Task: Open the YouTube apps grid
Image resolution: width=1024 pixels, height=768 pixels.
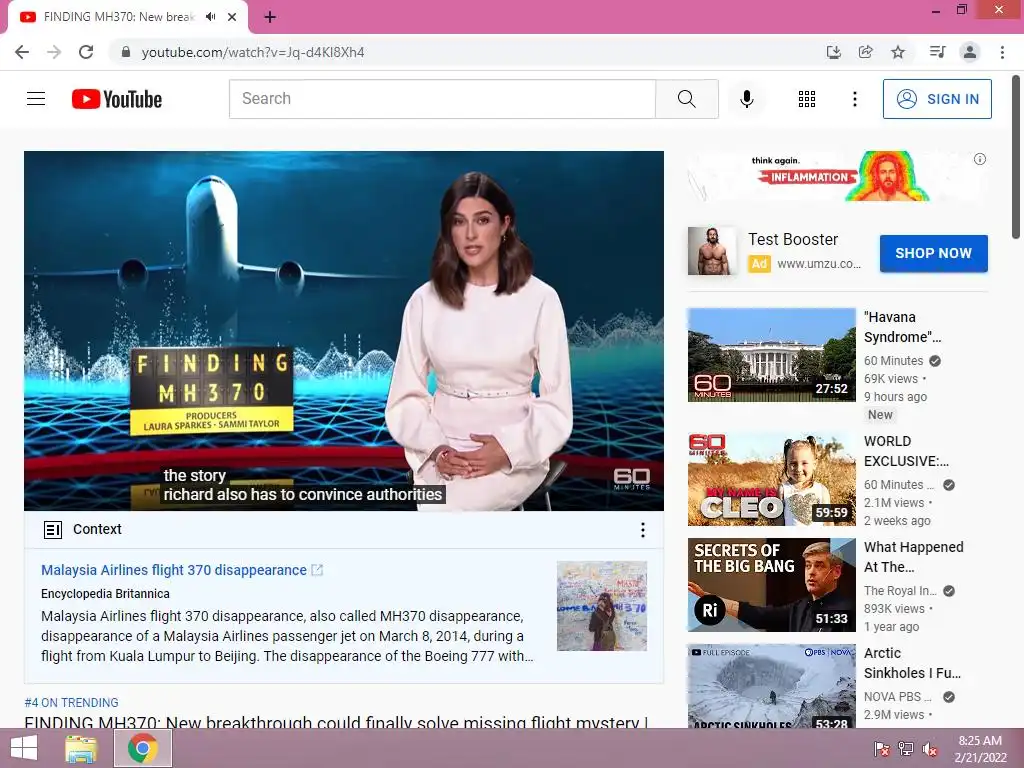Action: (807, 99)
